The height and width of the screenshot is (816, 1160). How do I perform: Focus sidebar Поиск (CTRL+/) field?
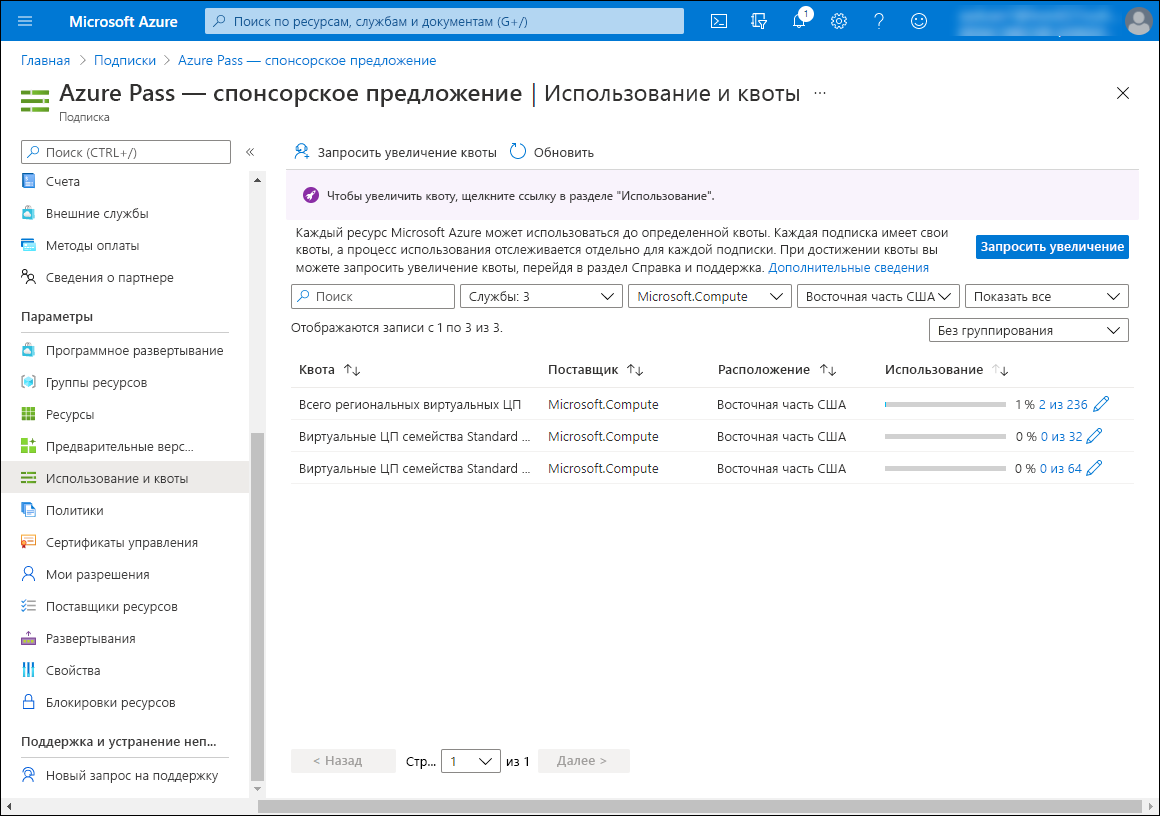click(126, 152)
